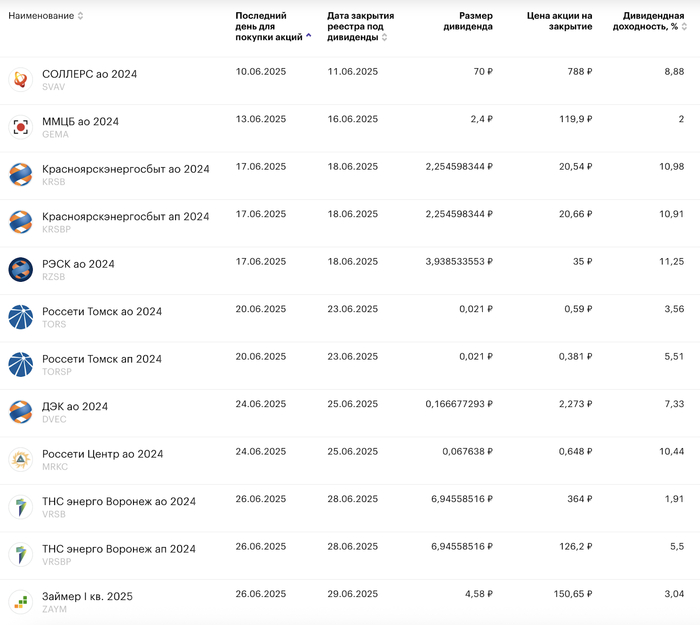Click the РЭСК ао logo icon
Viewport: 700px width, 625px height.
[20, 270]
